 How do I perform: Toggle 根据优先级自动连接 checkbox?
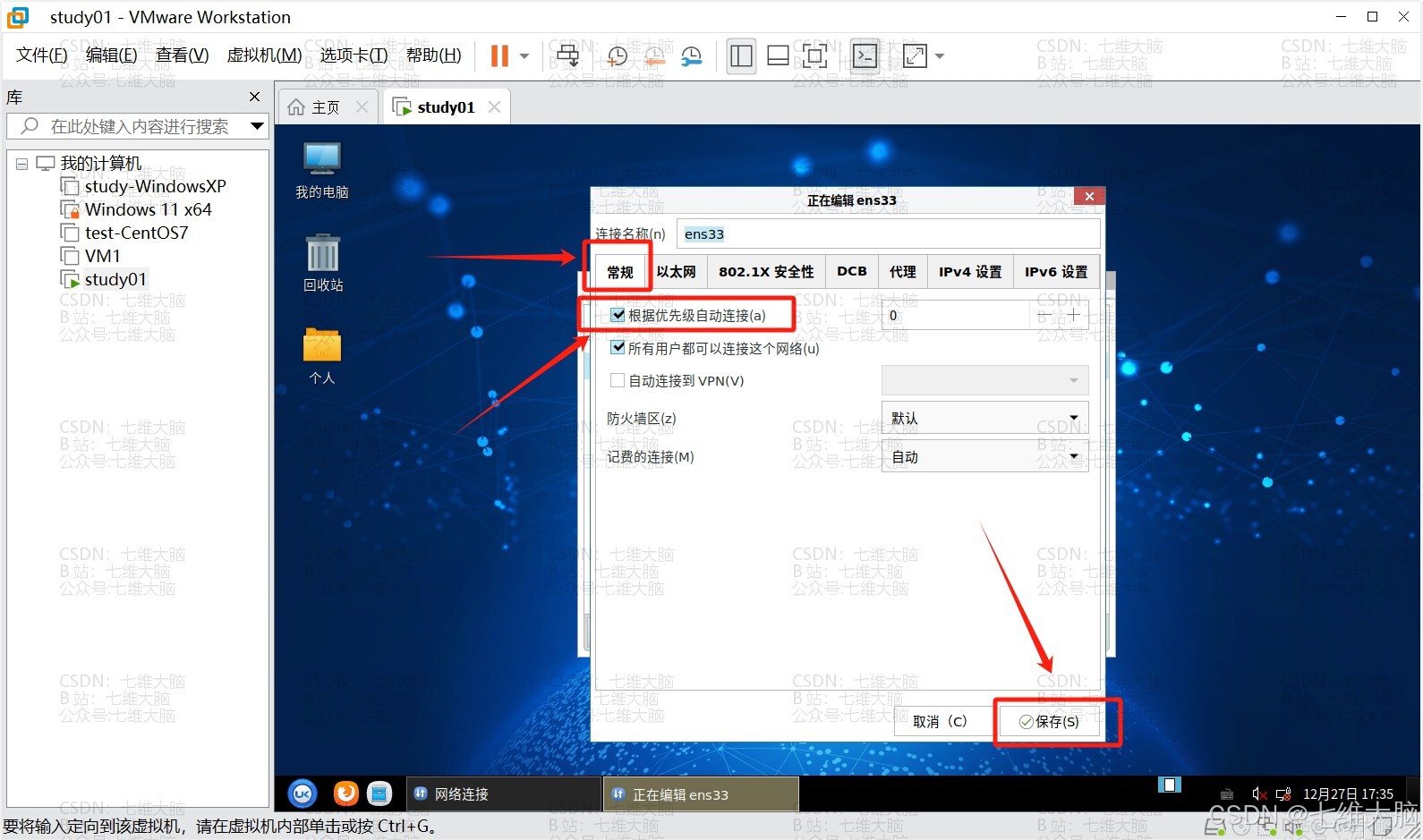coord(618,315)
